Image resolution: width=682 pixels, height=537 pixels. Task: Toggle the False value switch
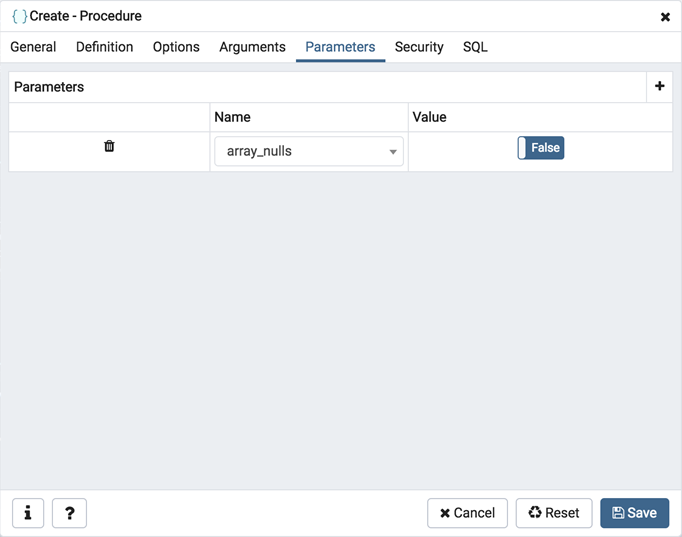(541, 148)
